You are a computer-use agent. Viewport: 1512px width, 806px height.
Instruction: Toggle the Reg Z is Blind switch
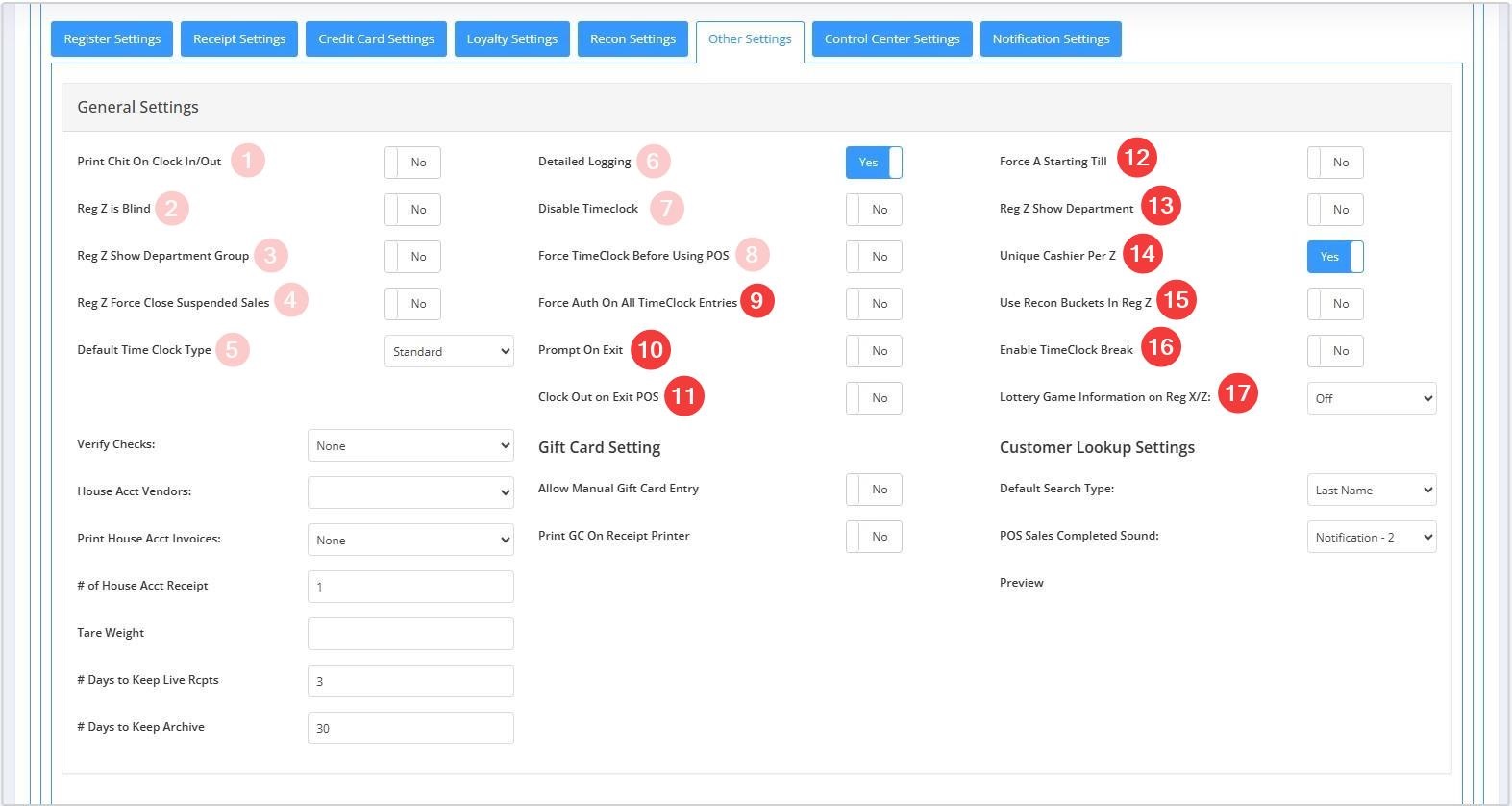tap(411, 210)
